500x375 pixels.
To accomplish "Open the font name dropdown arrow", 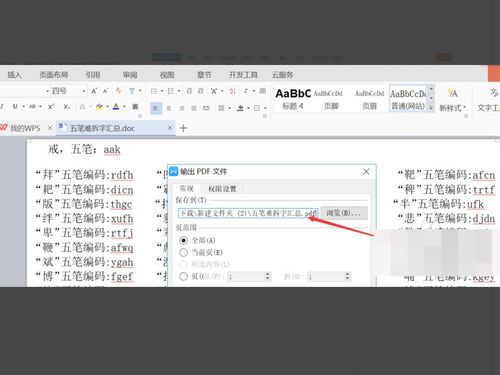I will 47,91.
